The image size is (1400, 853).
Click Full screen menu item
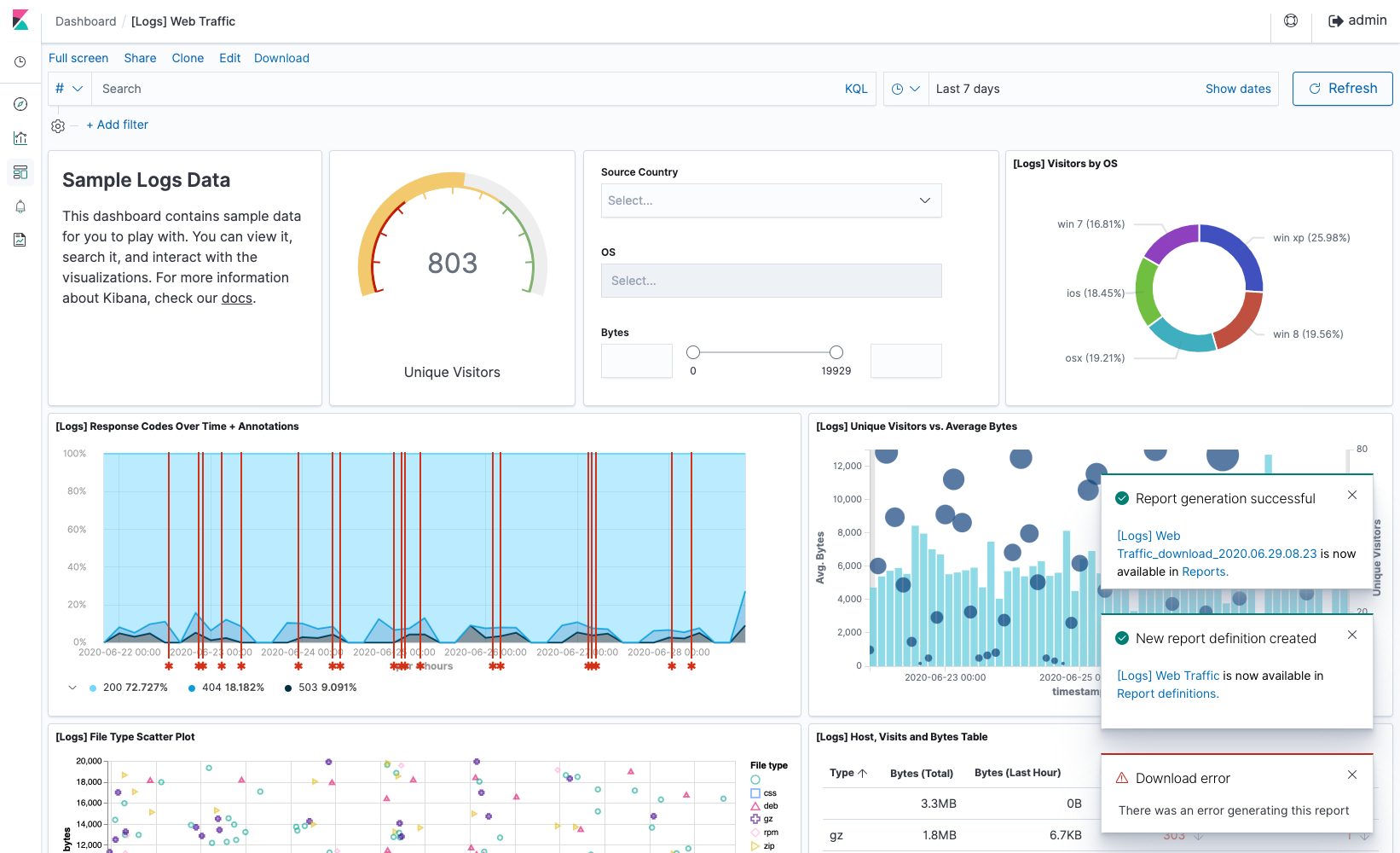point(78,58)
